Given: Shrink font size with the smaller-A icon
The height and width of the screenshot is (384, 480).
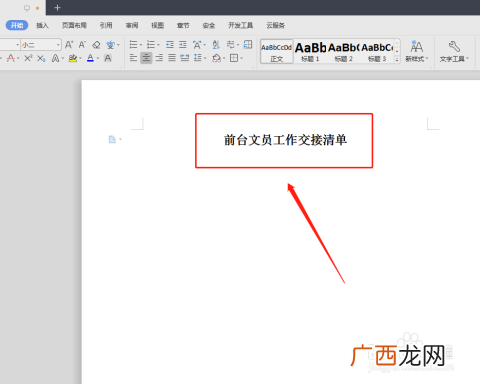Looking at the screenshot, I should (x=82, y=45).
